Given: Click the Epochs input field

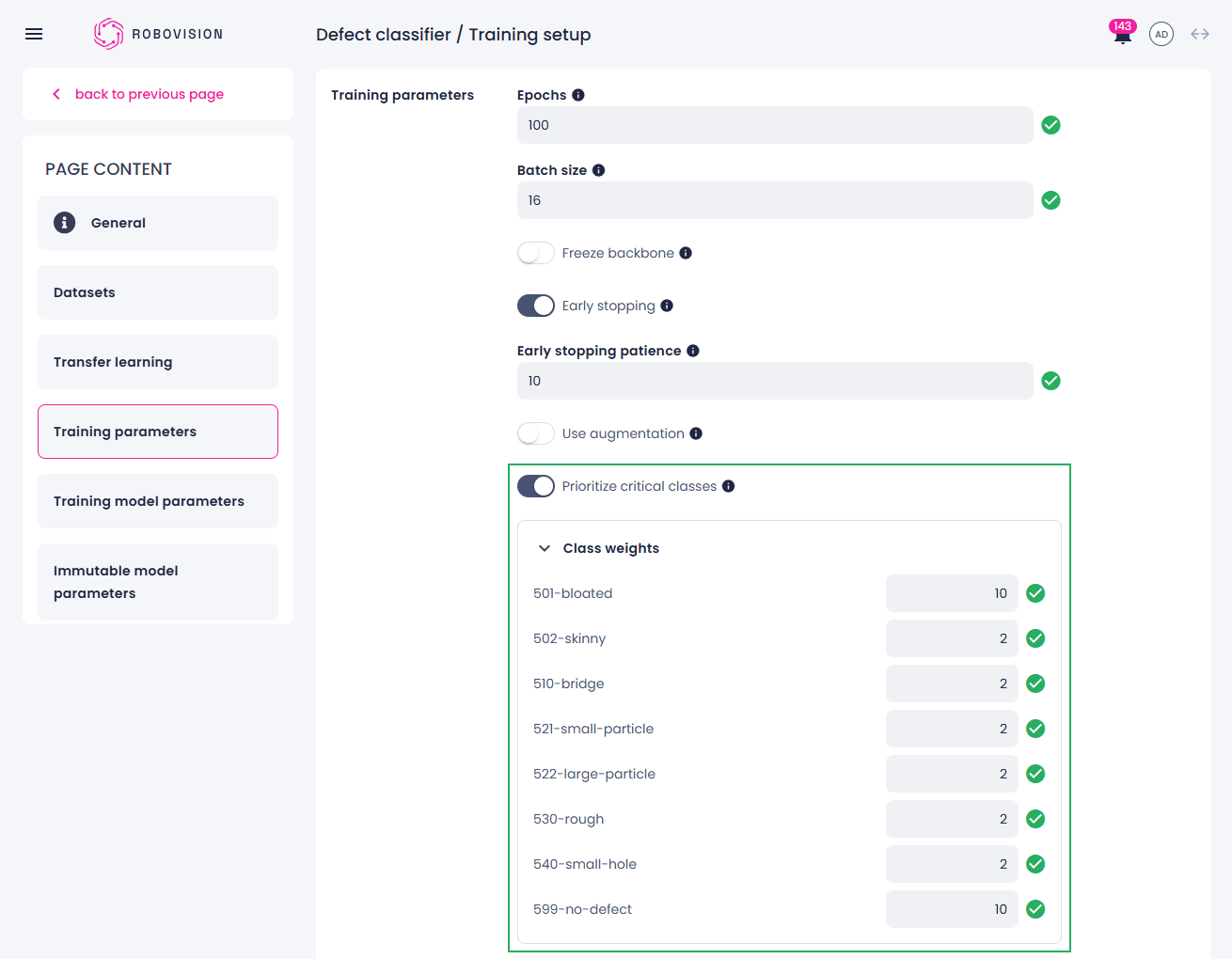Looking at the screenshot, I should pos(775,125).
